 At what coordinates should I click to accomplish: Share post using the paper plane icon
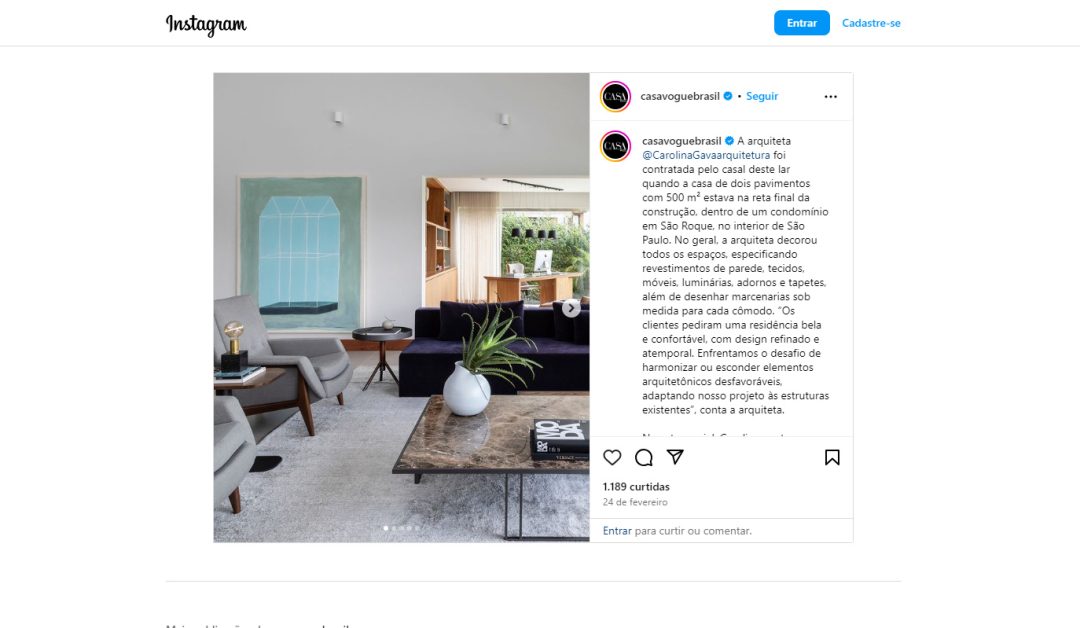tap(675, 457)
